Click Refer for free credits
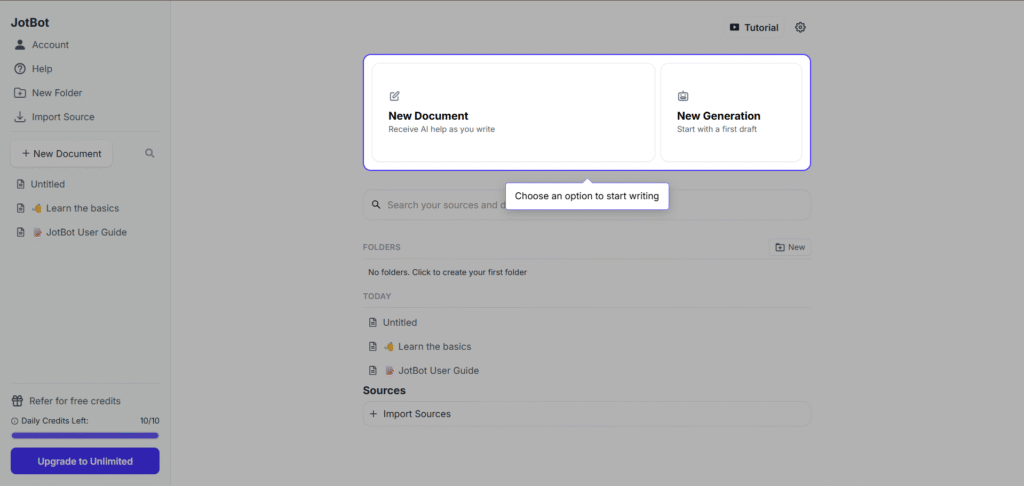Viewport: 1024px width, 486px height. (74, 401)
